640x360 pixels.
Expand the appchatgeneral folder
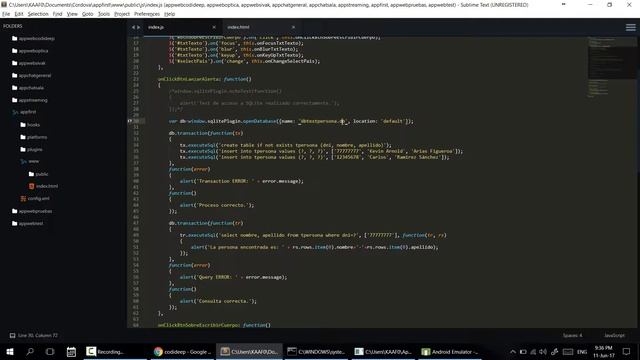point(31,76)
